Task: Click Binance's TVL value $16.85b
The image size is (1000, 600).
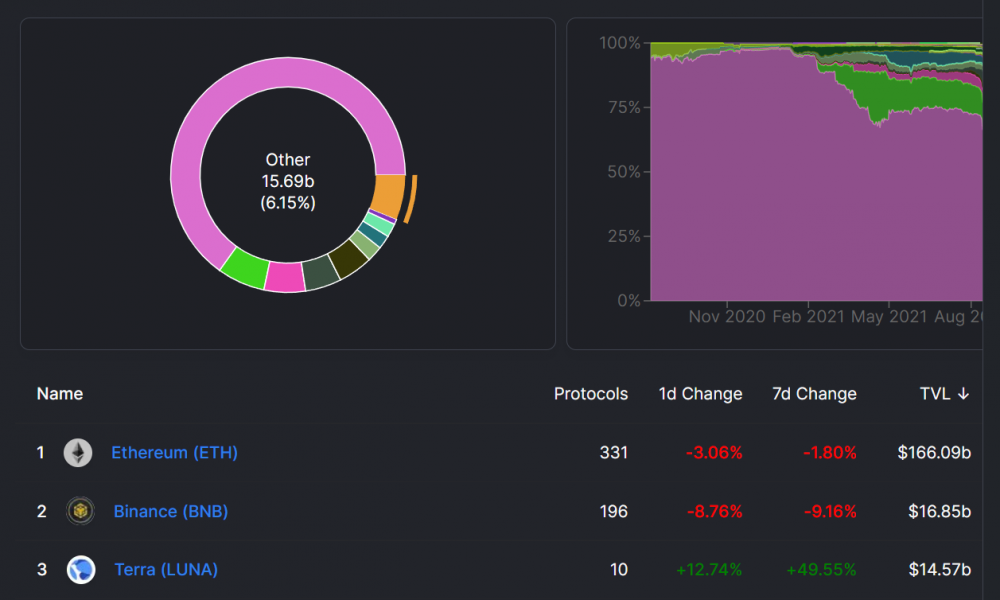Action: [x=939, y=511]
